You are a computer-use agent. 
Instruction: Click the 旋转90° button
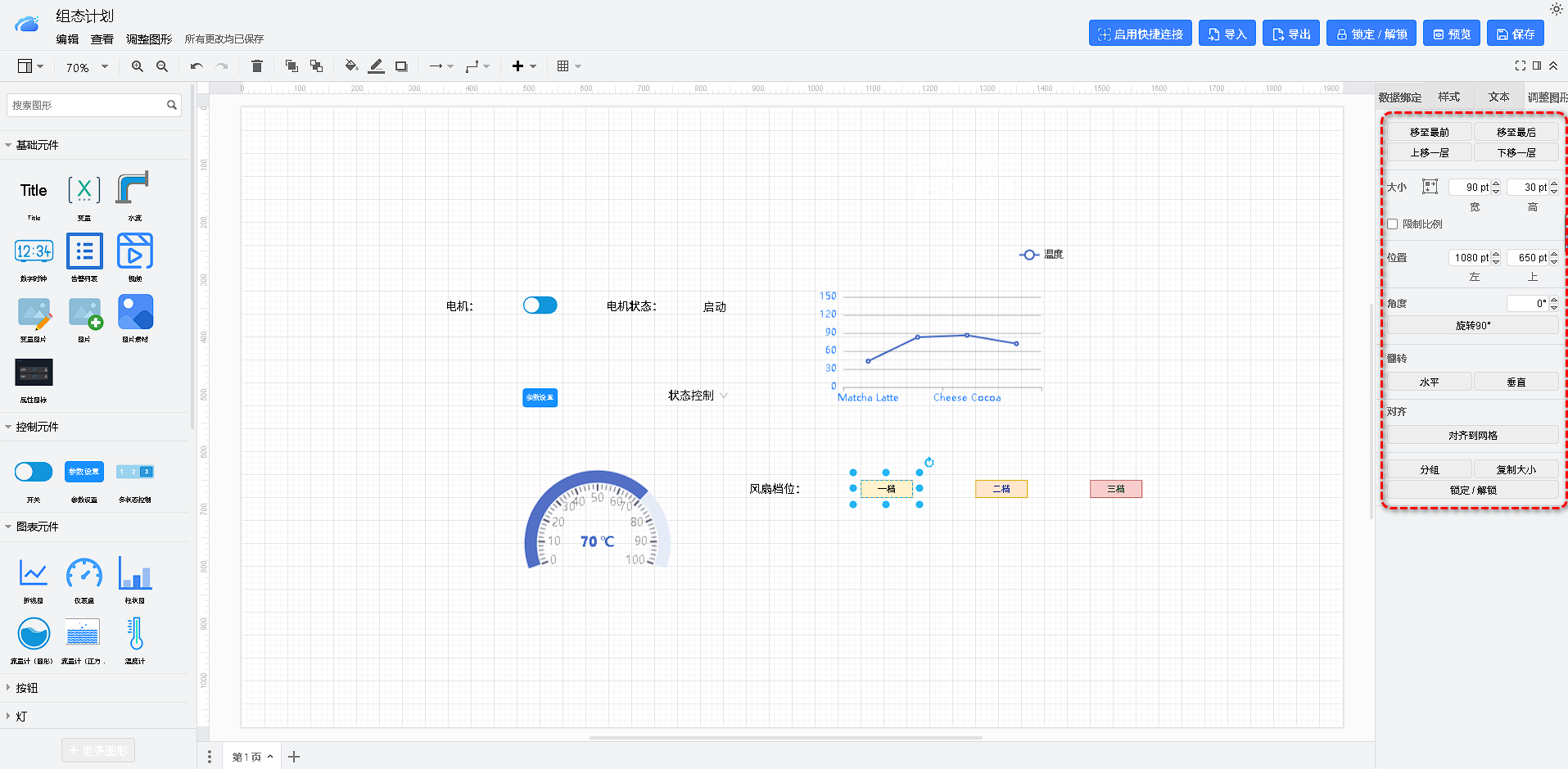1472,325
